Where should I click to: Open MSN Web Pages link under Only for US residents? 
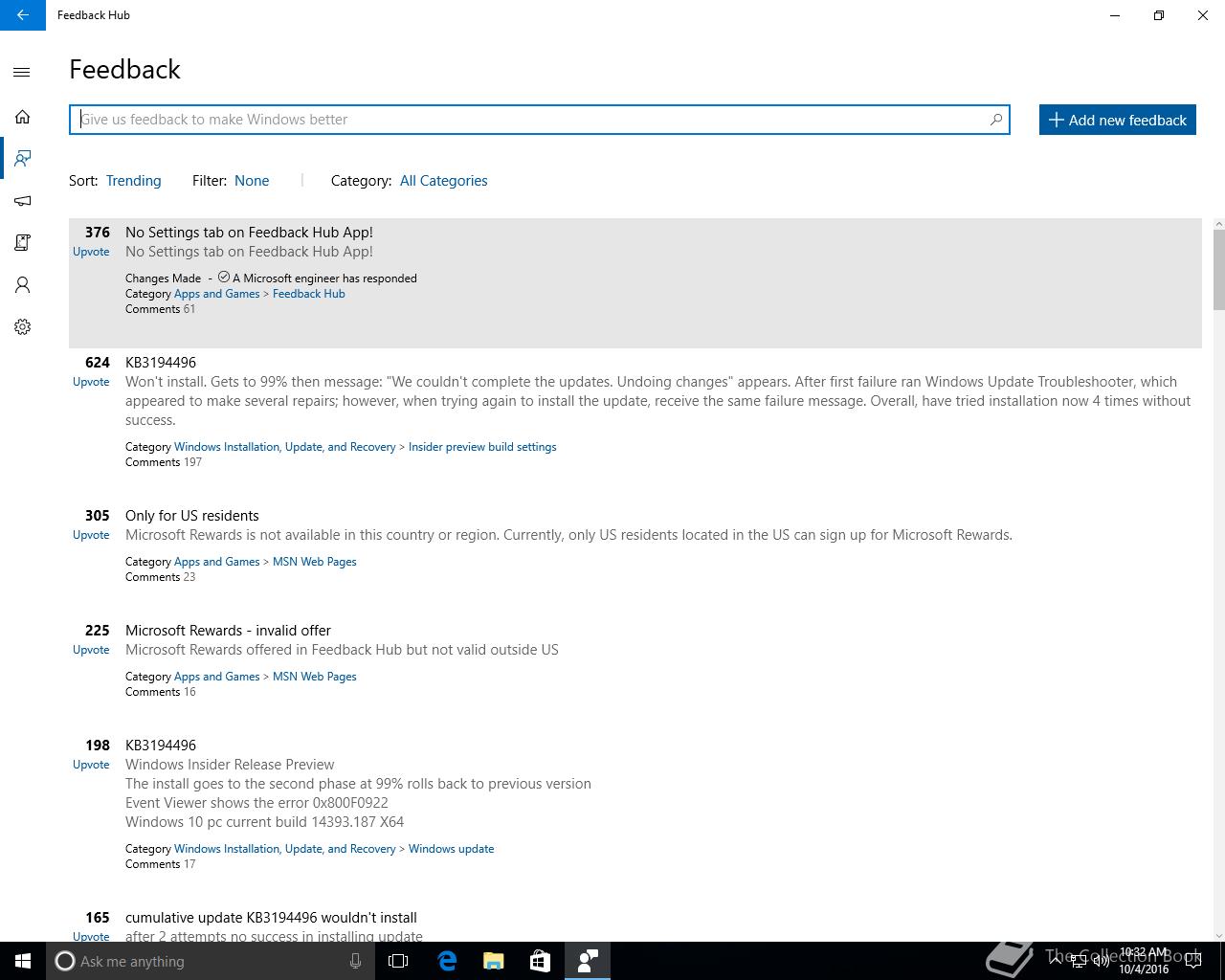point(314,562)
